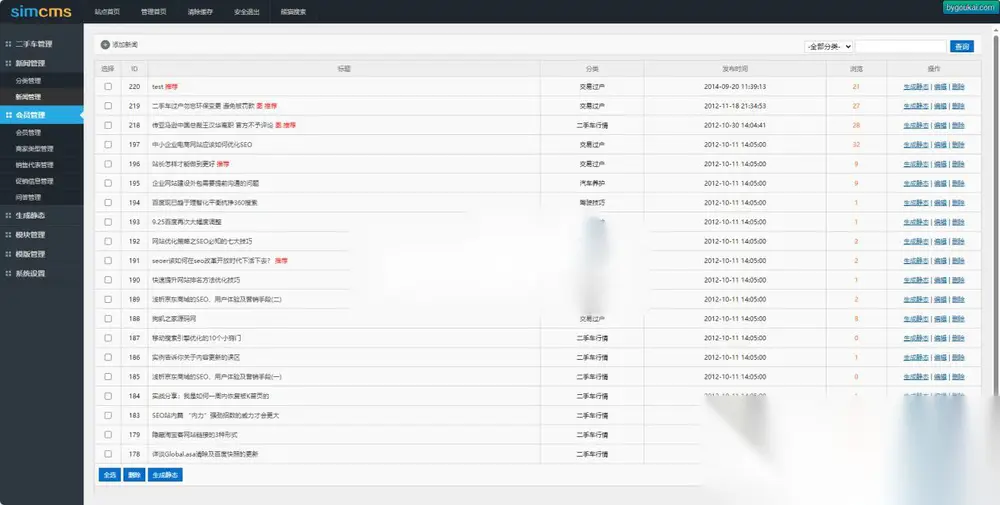Screen dimensions: 1000x505
Task: Click 清除缓存 in the top navigation
Action: (200, 11)
